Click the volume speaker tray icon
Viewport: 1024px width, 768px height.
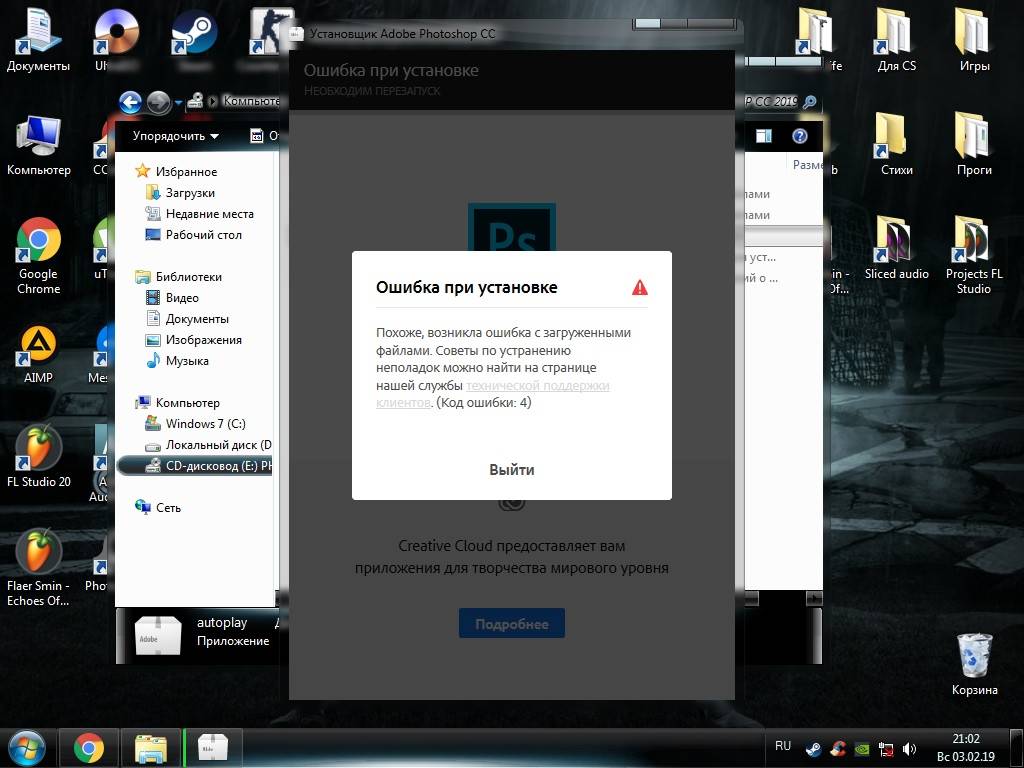coord(908,749)
